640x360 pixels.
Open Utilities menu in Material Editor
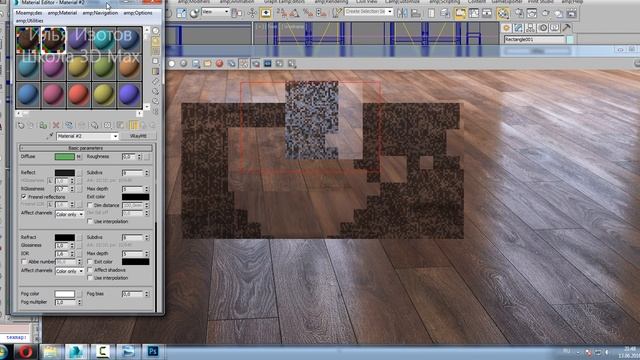[x=29, y=20]
